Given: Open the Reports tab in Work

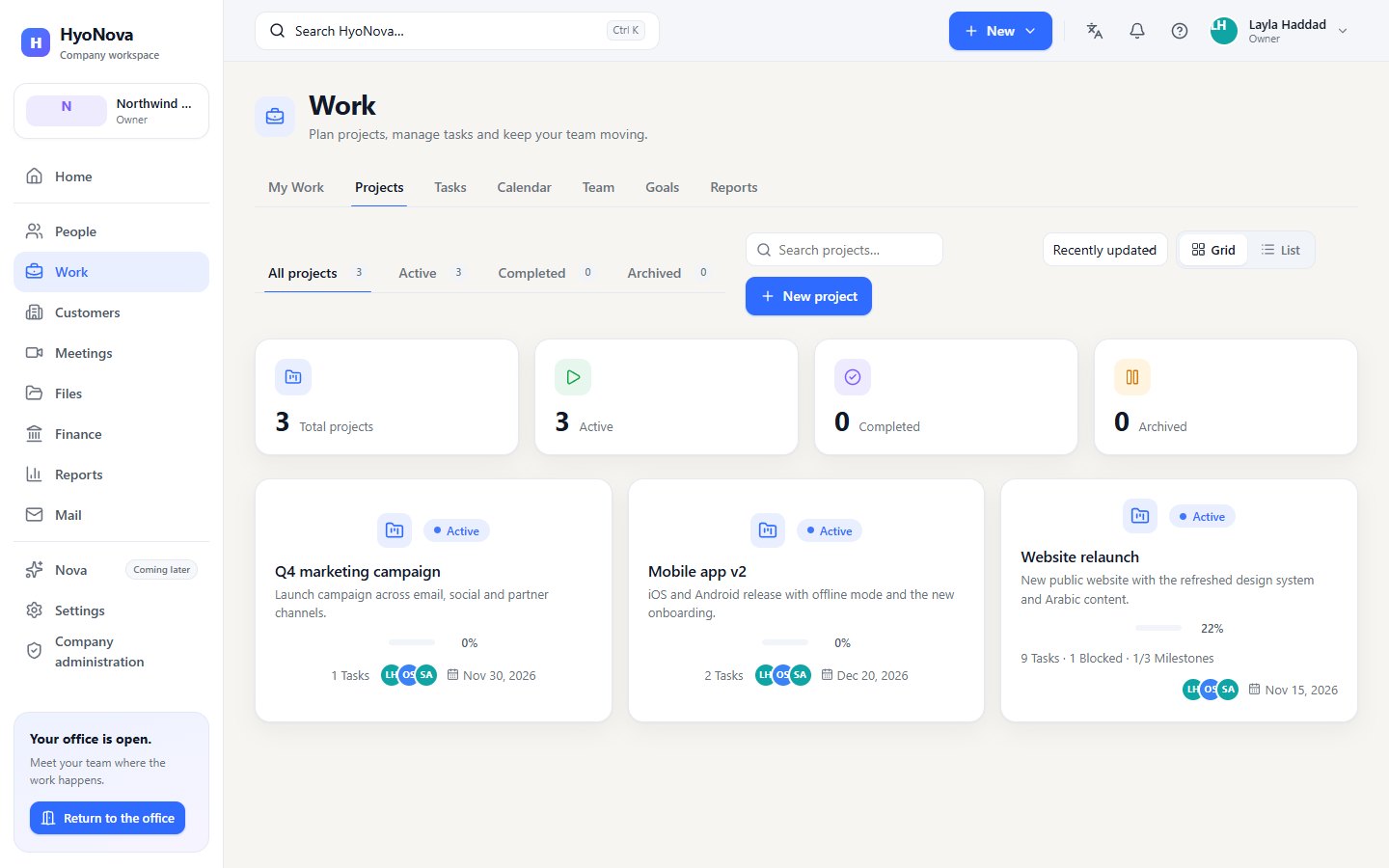Looking at the screenshot, I should coord(734,187).
